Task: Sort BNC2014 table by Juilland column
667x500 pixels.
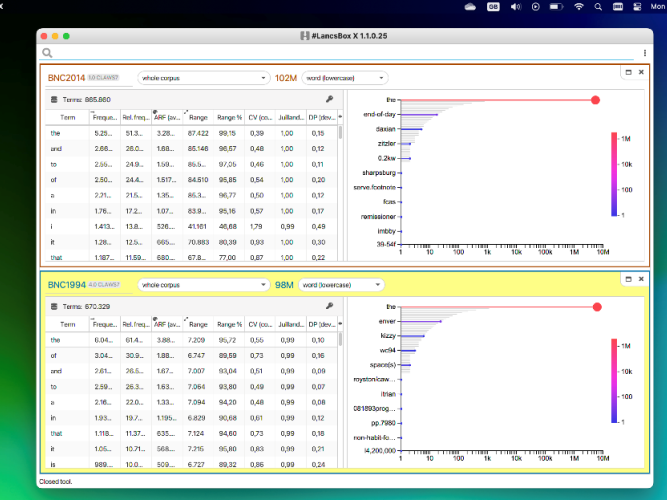Action: (291, 117)
